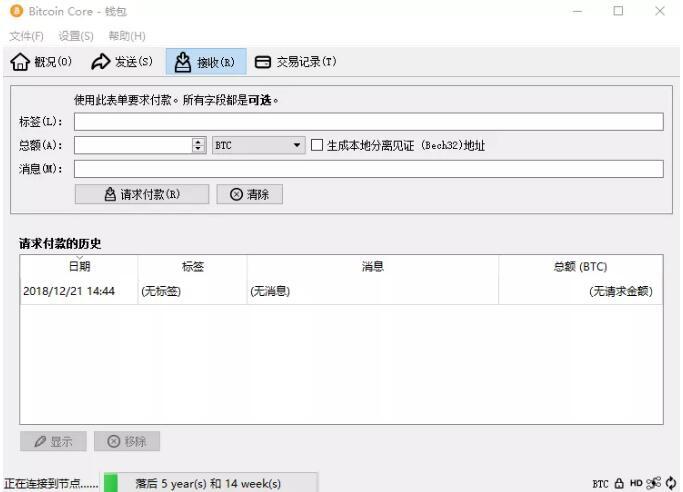Sort history by 标签 column header
683x492 pixels.
coord(193,266)
